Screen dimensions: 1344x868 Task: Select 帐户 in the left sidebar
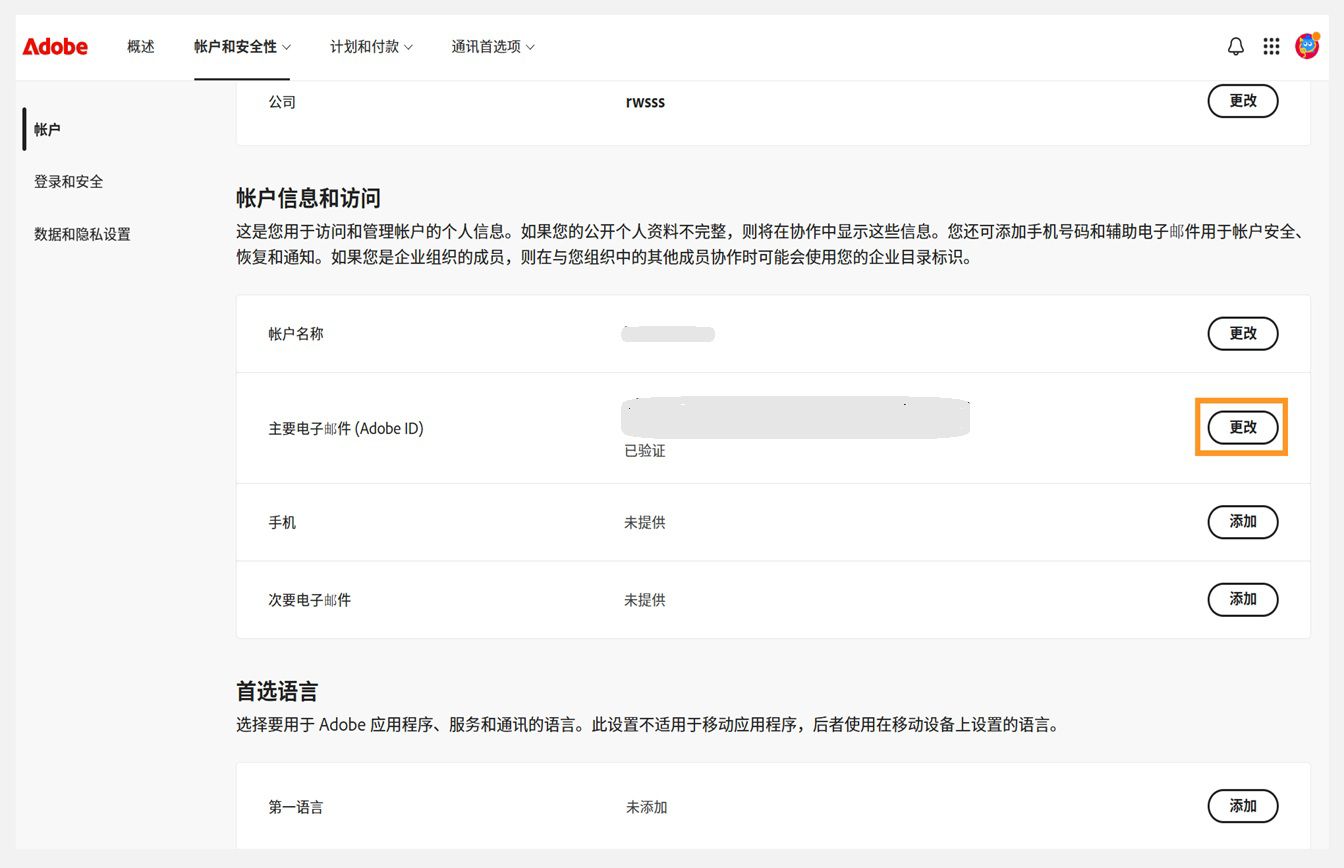pos(47,129)
